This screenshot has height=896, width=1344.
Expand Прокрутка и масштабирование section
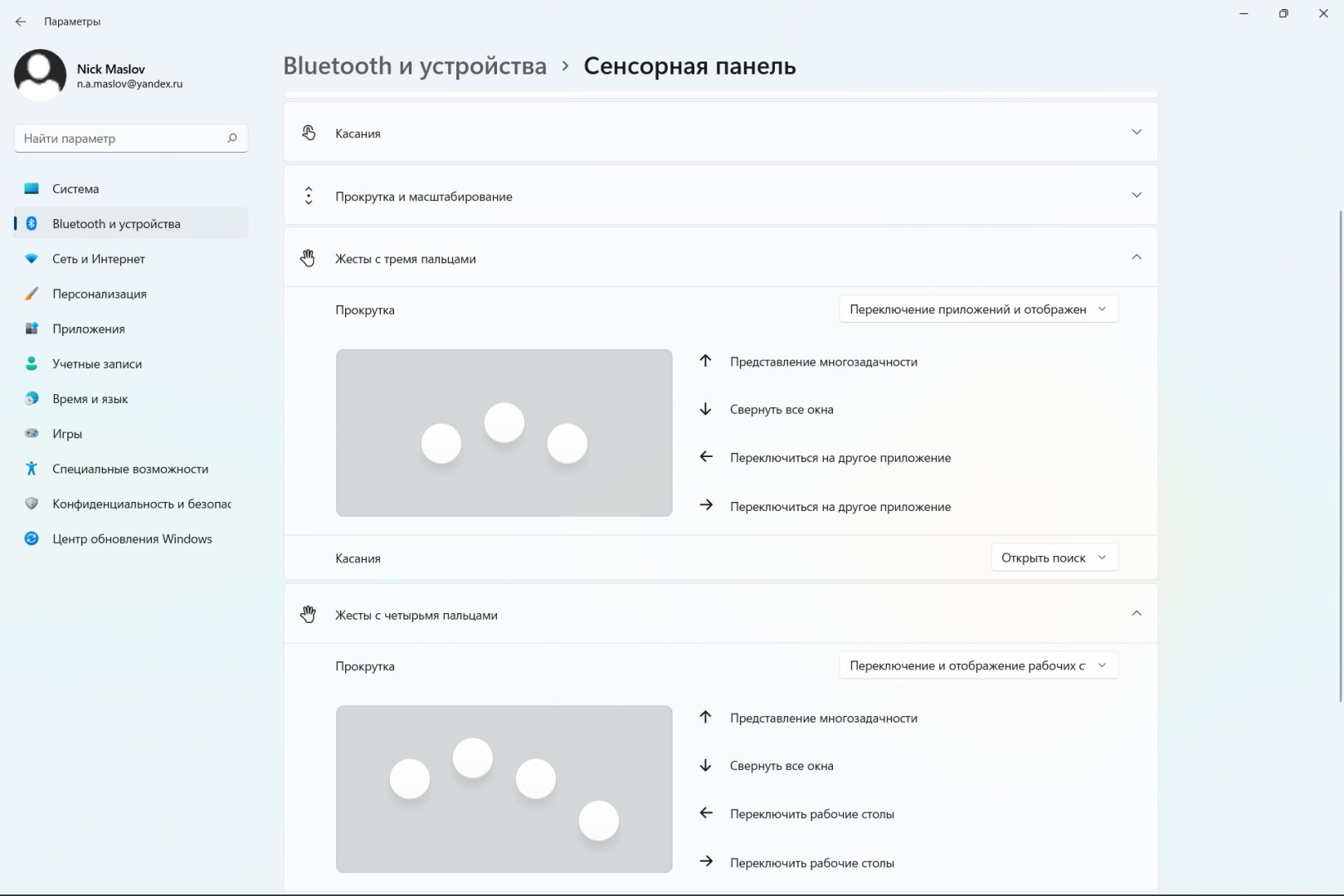1137,196
